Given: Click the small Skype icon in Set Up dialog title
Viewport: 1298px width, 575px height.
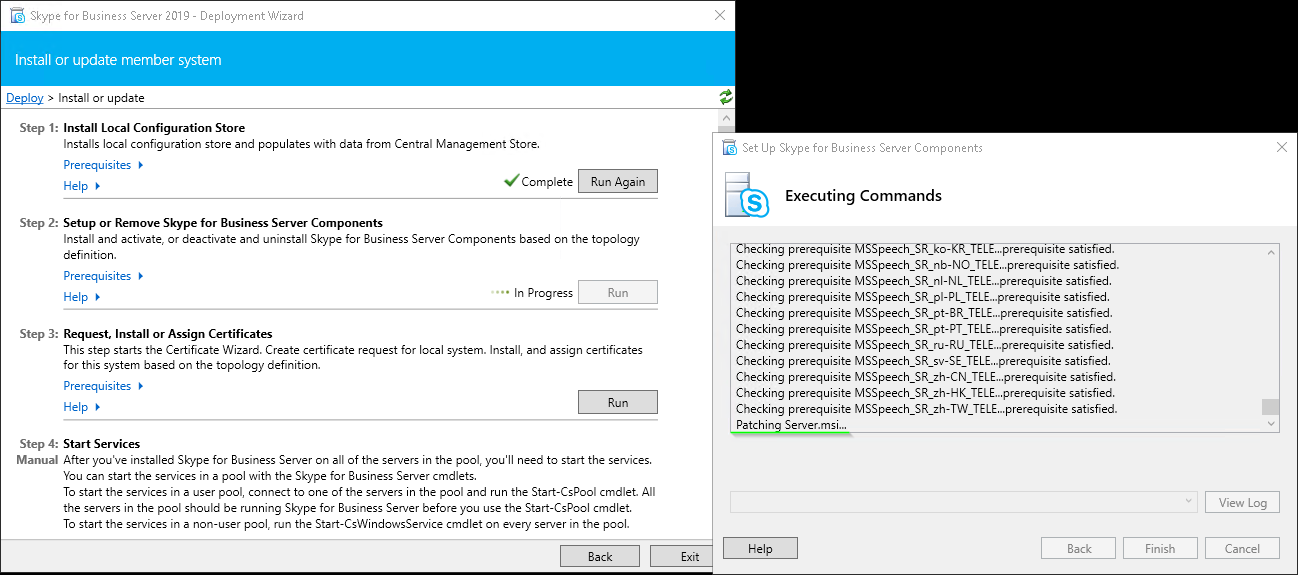Looking at the screenshot, I should [730, 148].
